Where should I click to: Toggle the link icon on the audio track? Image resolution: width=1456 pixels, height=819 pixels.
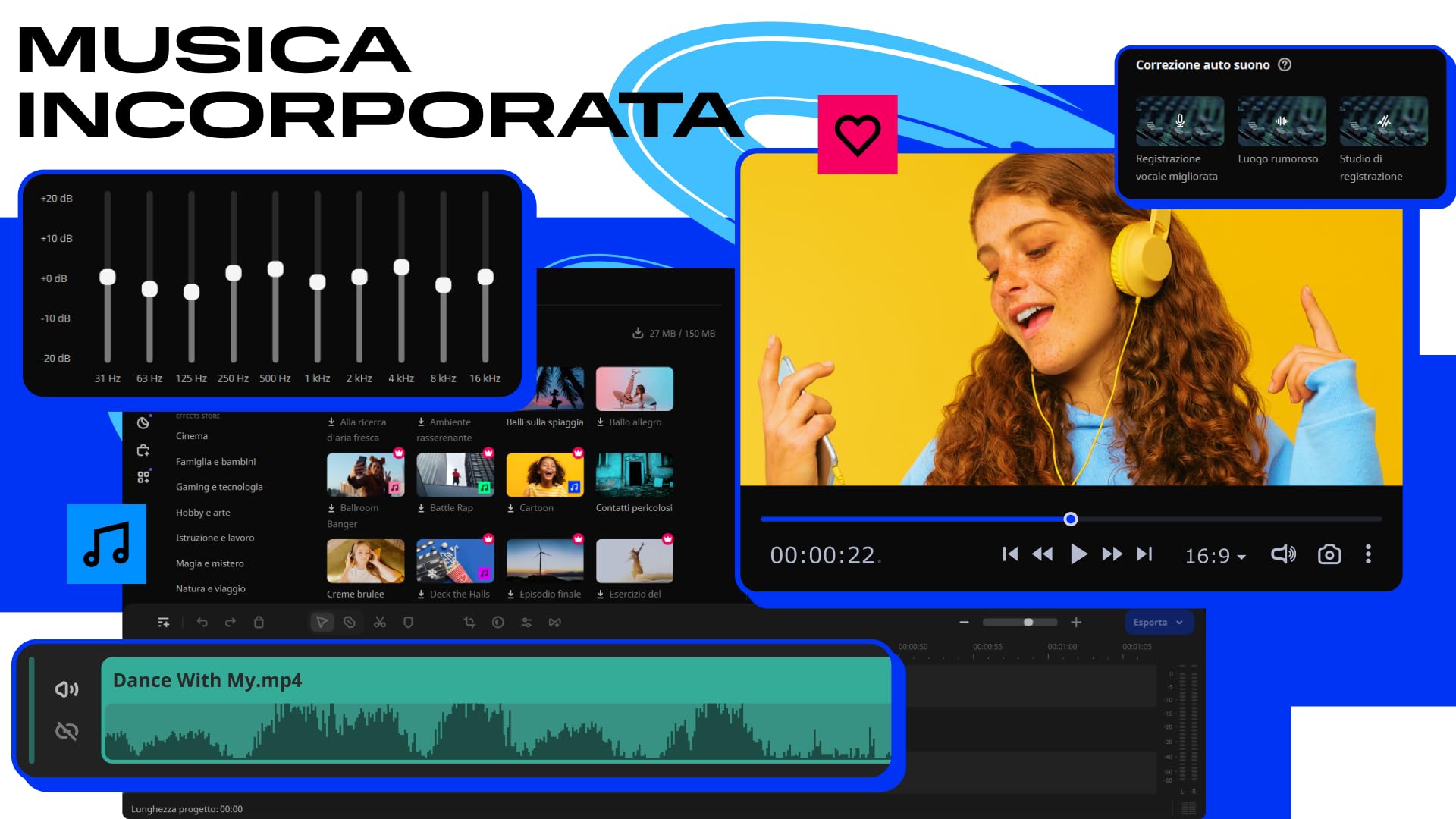(67, 731)
